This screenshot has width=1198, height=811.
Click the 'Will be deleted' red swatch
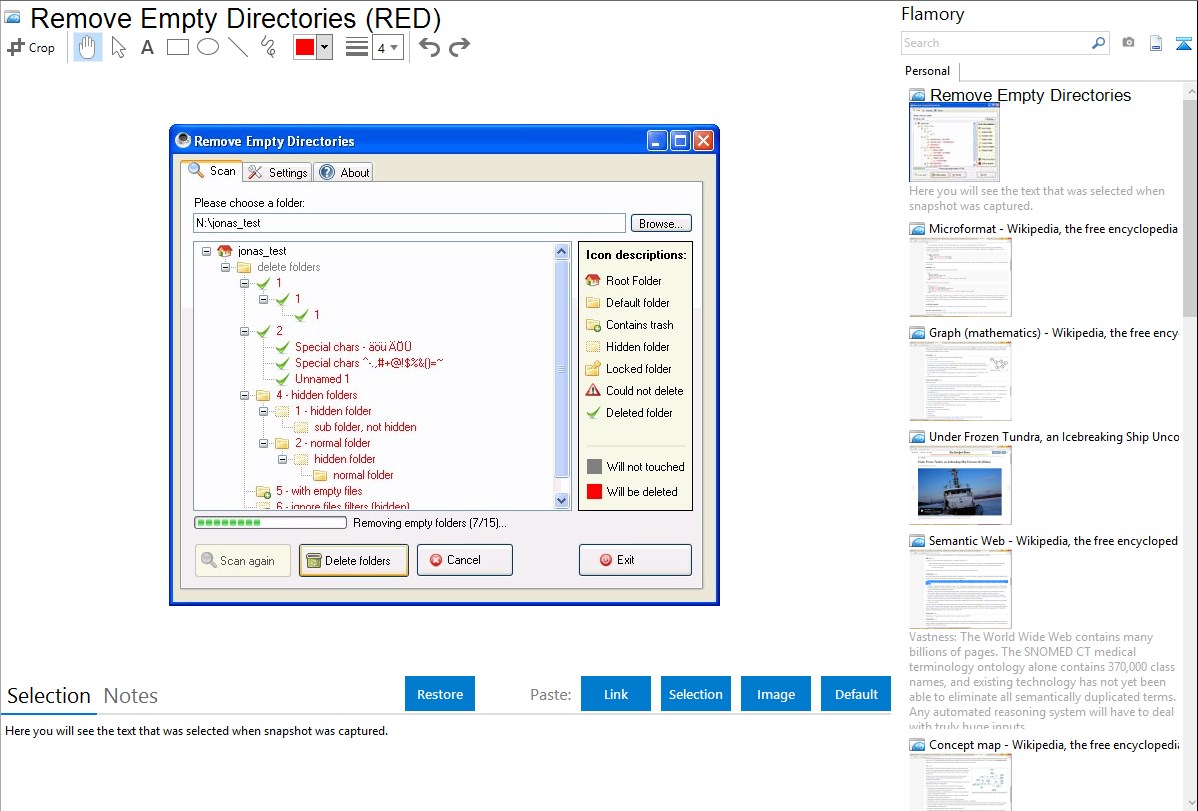[594, 491]
